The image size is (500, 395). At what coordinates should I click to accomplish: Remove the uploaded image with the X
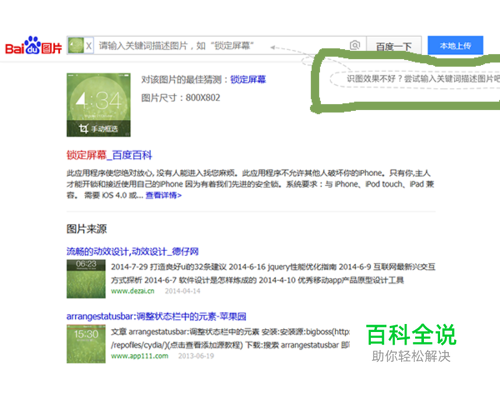[x=89, y=46]
